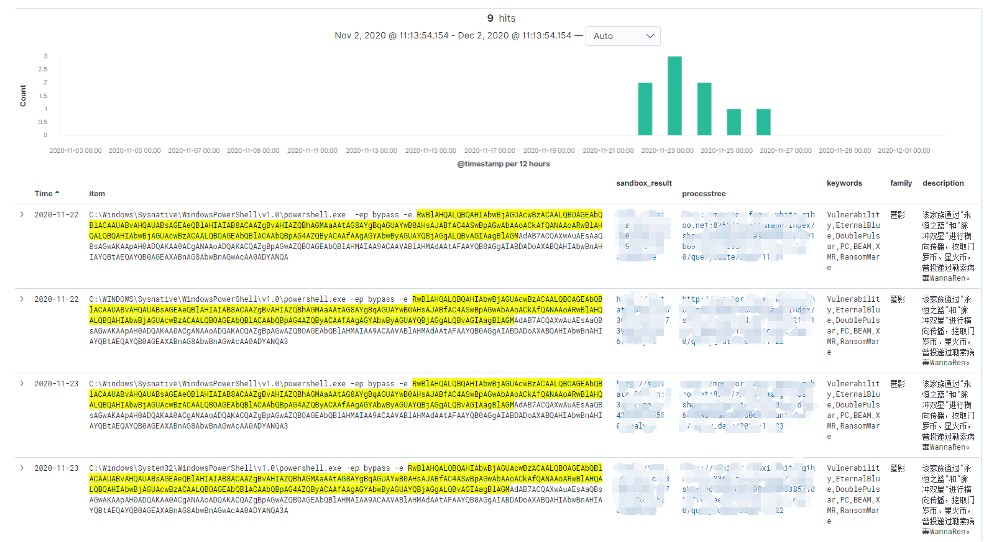
Task: Click the 2020-11-03 00:00 axis label
Action: [x=75, y=151]
